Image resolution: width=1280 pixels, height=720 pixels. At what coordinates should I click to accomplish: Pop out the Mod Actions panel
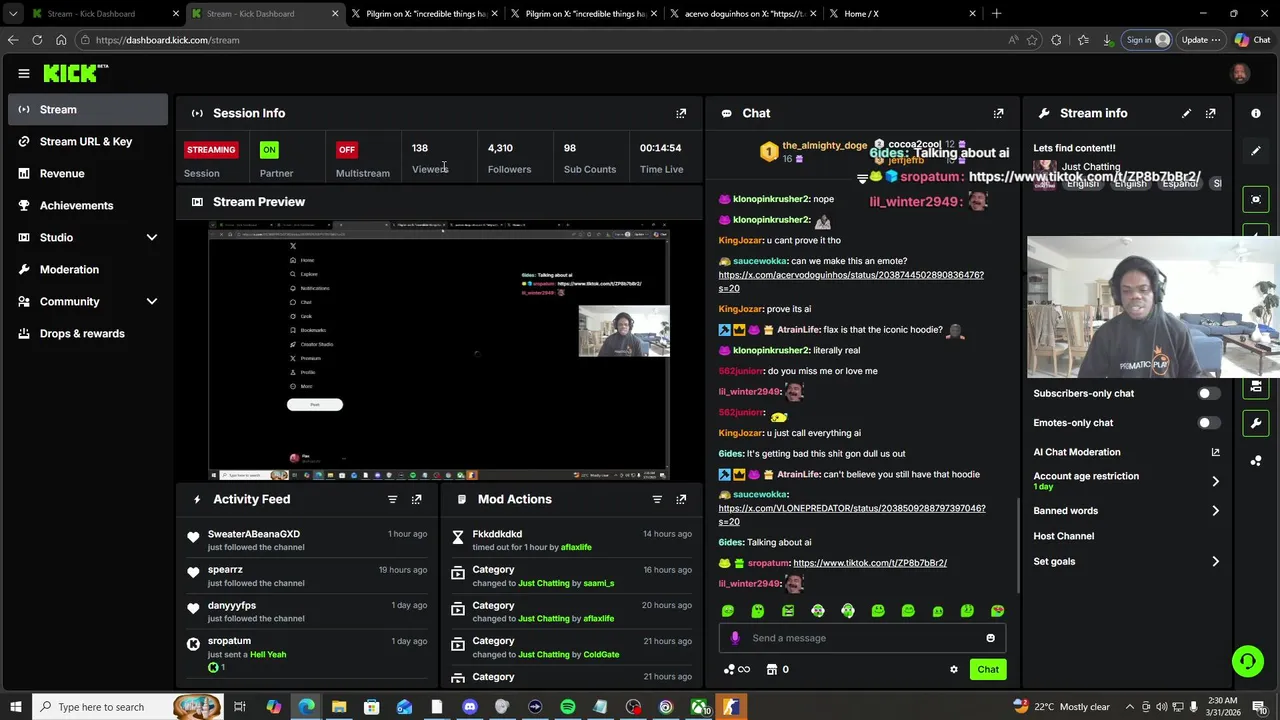click(681, 499)
